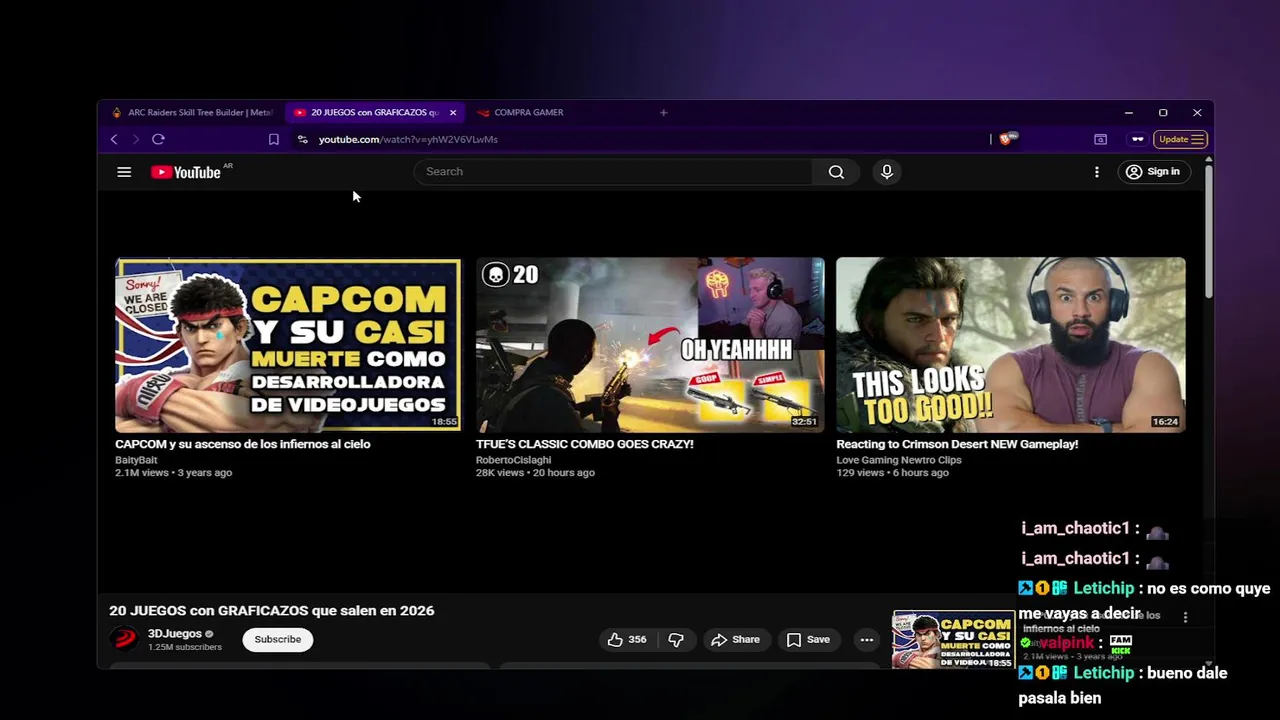Click the browser Update menu button
Screen dimensions: 1280x720
(1181, 139)
